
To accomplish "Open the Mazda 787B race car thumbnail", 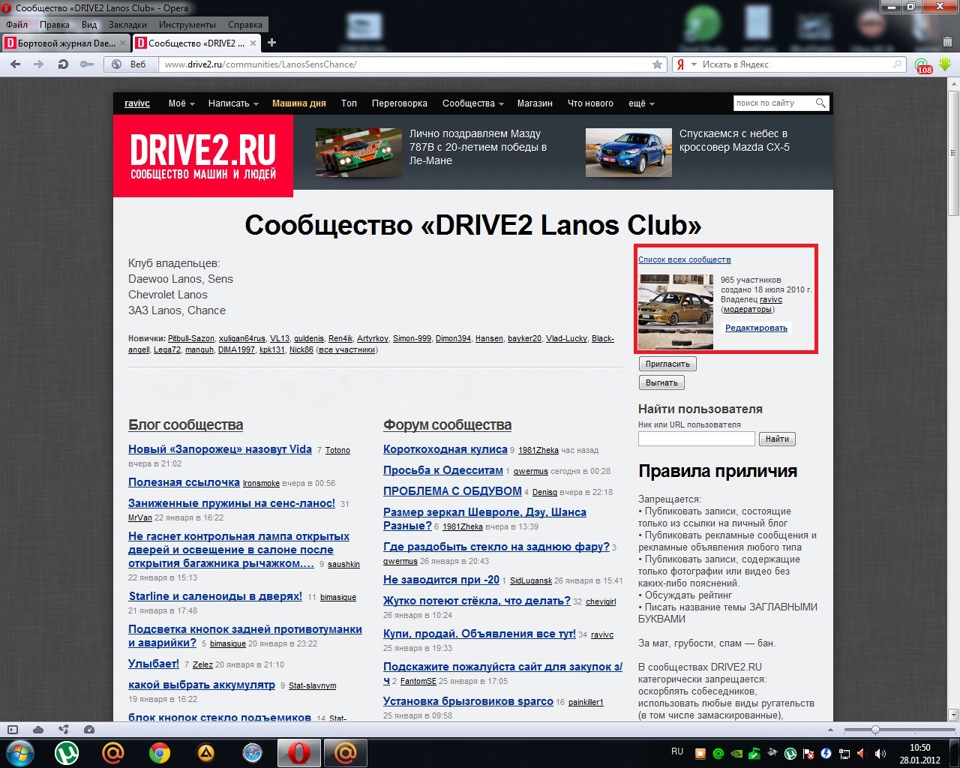I will [359, 152].
